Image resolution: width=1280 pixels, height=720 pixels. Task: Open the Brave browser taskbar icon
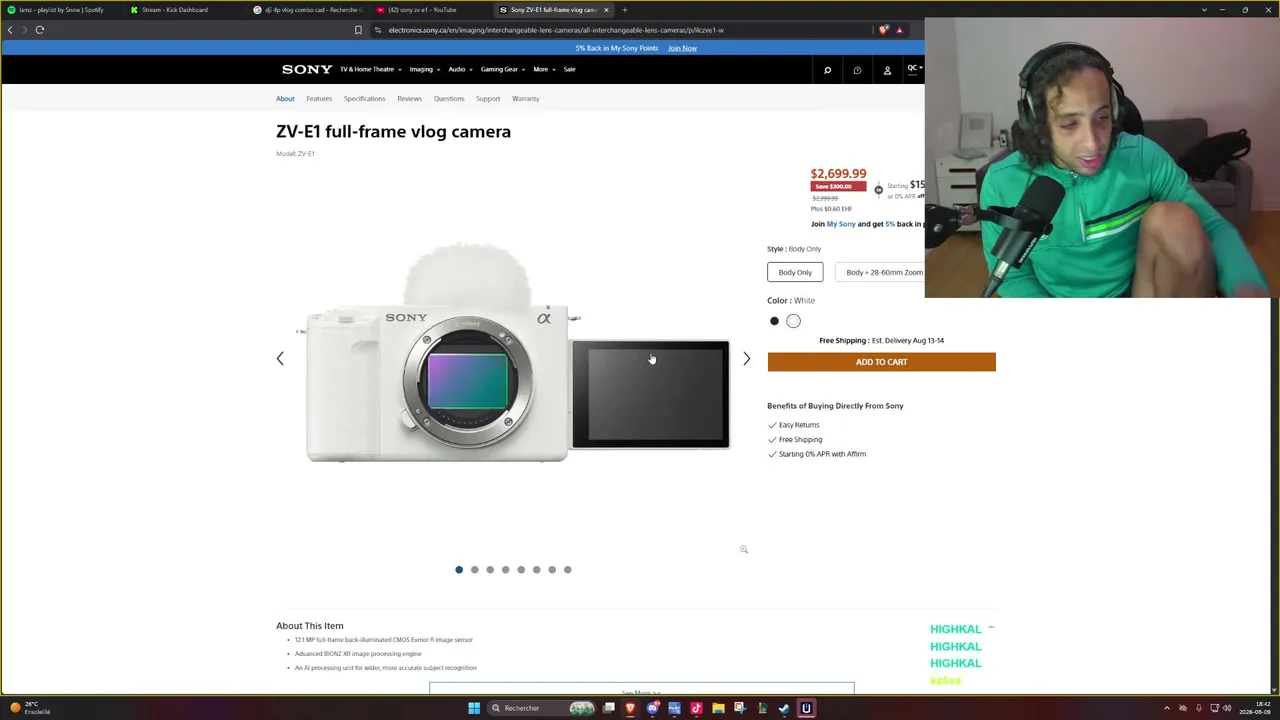[630, 708]
